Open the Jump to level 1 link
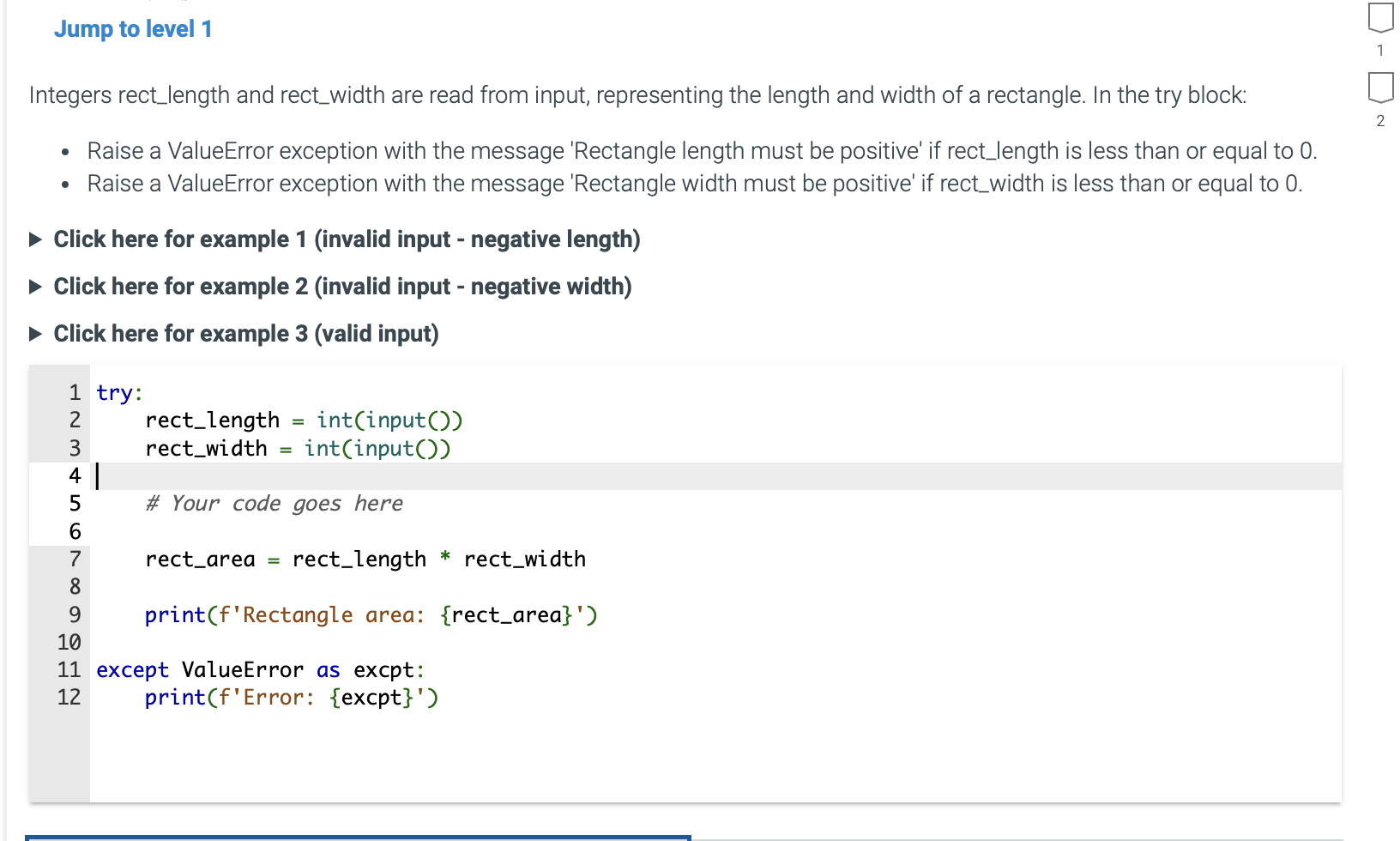 point(133,28)
